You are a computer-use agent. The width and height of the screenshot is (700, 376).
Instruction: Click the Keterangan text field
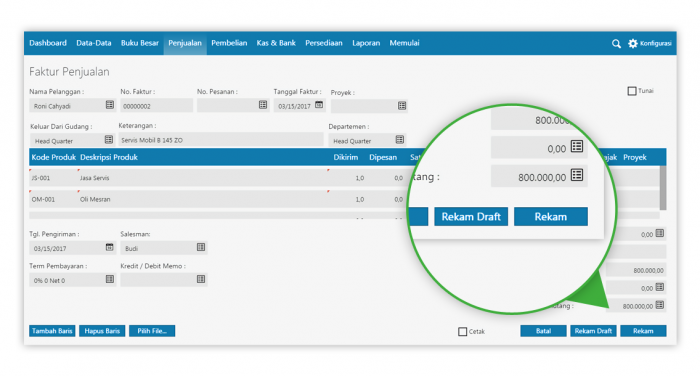(221, 140)
